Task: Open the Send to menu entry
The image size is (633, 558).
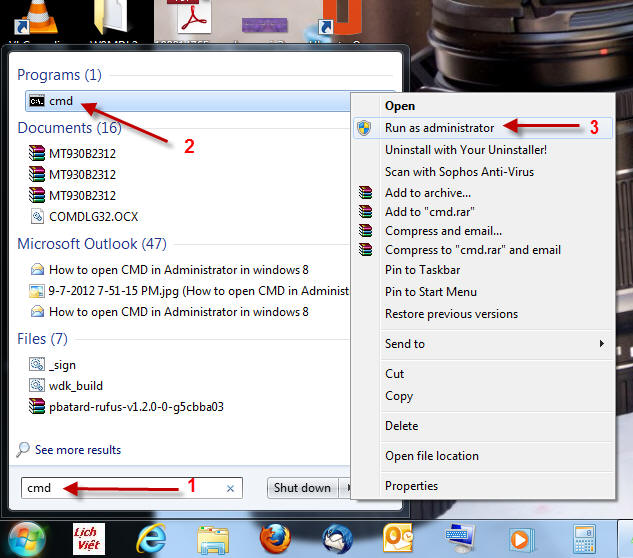Action: [x=405, y=344]
